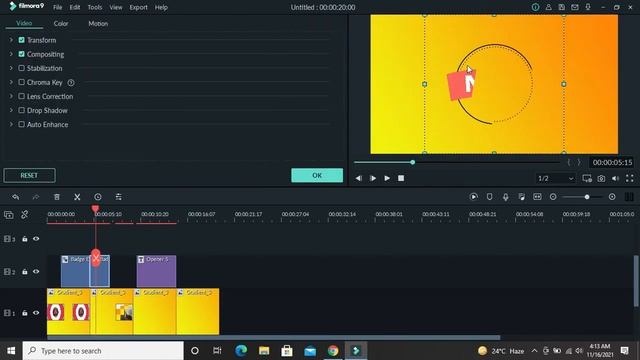Click the Undo arrow icon
This screenshot has height=360, width=640.
click(x=16, y=197)
